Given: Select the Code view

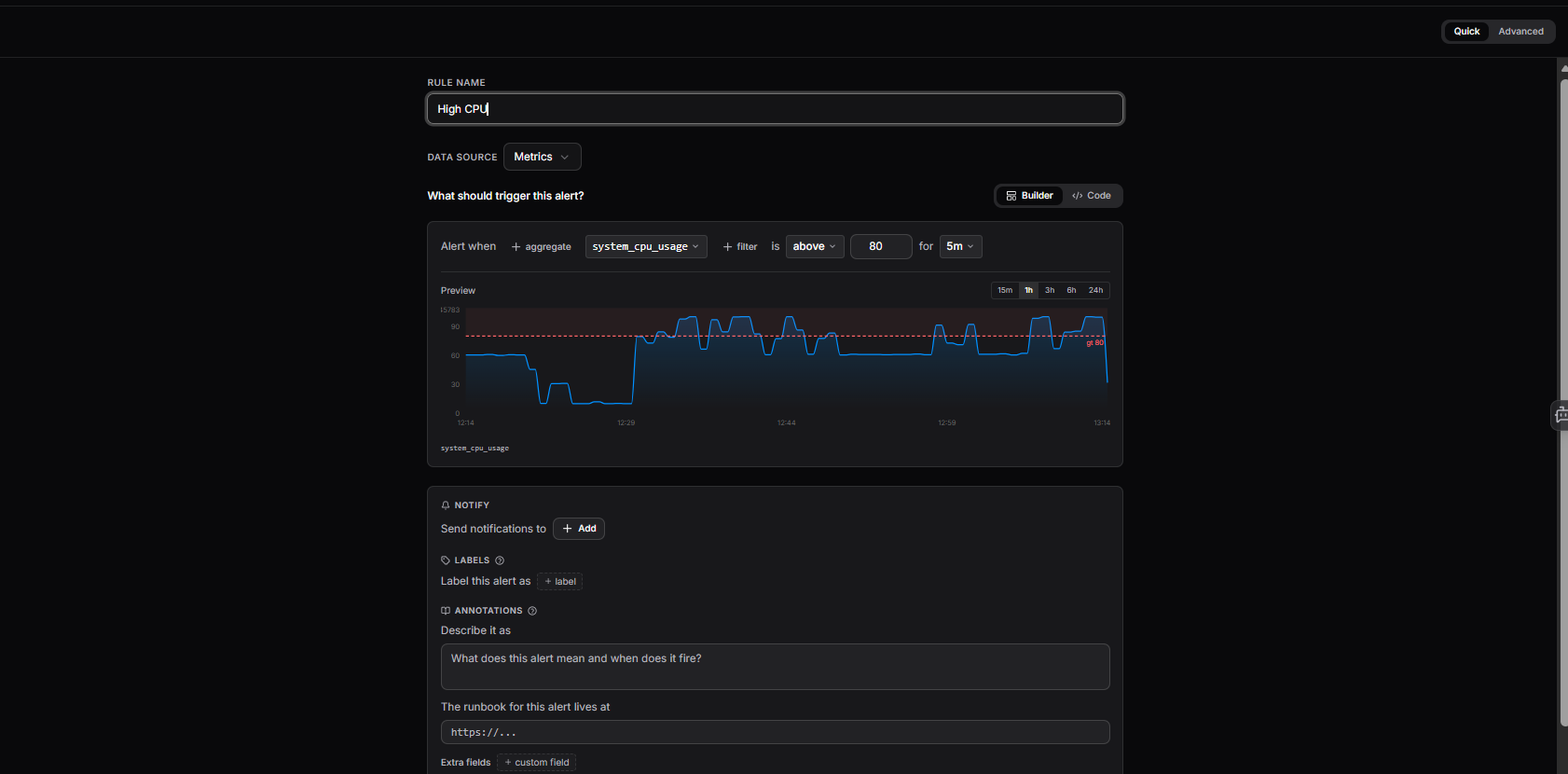Looking at the screenshot, I should [1092, 196].
